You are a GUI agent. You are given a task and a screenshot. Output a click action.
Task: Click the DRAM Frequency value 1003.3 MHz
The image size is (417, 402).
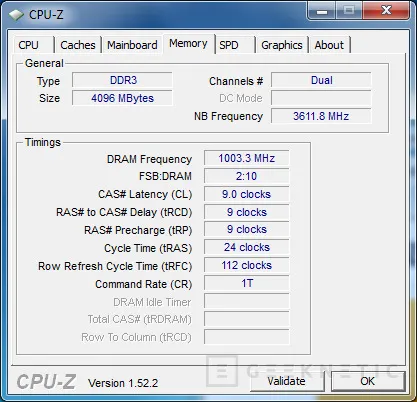[x=247, y=158]
